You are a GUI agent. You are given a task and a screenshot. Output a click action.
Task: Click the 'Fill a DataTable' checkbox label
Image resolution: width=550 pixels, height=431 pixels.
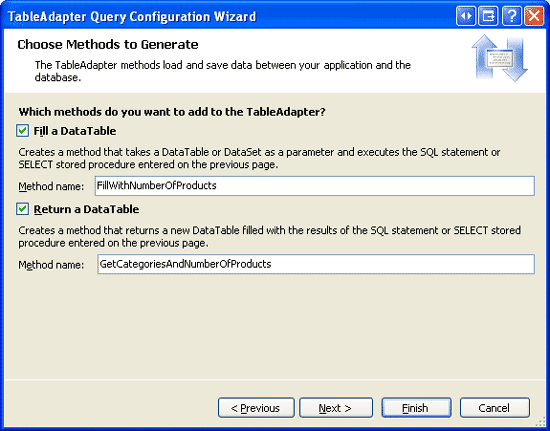point(75,131)
